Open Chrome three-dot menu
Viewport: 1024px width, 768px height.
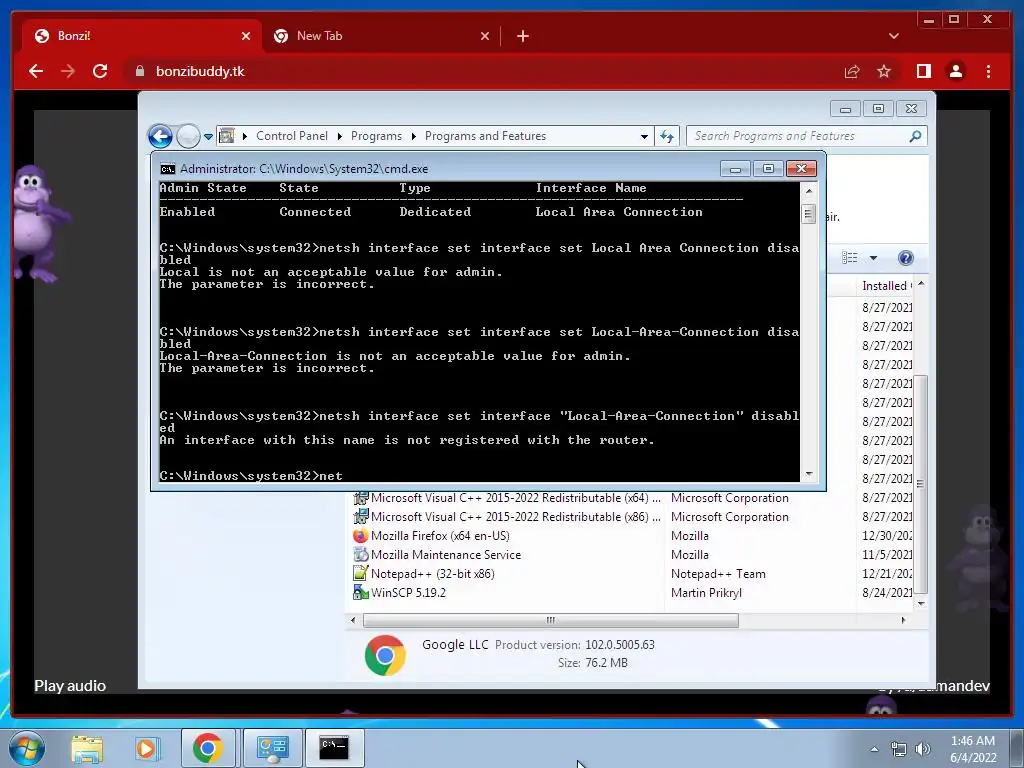pos(988,71)
